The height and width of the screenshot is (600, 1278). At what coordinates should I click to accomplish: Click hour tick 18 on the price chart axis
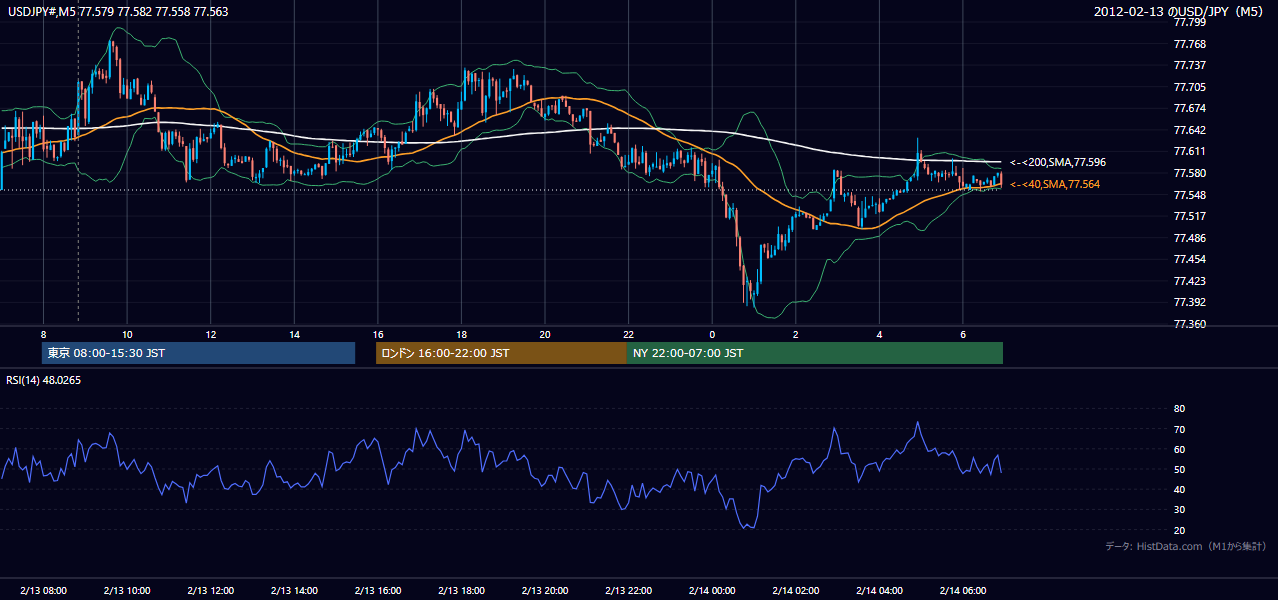[x=461, y=334]
